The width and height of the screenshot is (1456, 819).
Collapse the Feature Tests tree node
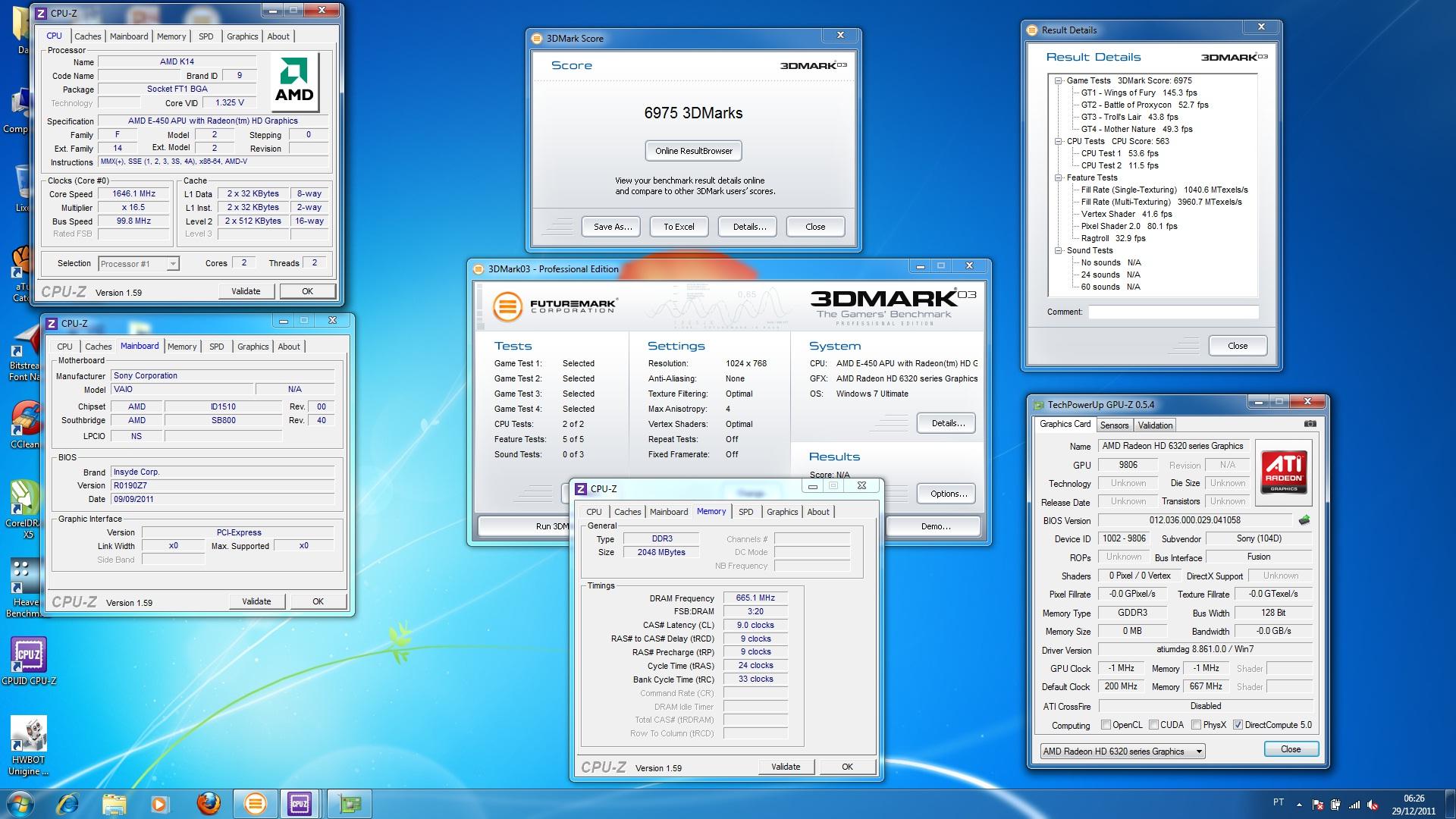pos(1058,177)
